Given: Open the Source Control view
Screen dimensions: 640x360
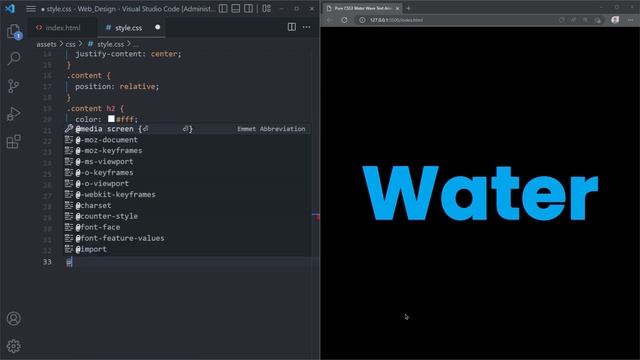Looking at the screenshot, I should click(x=13, y=86).
